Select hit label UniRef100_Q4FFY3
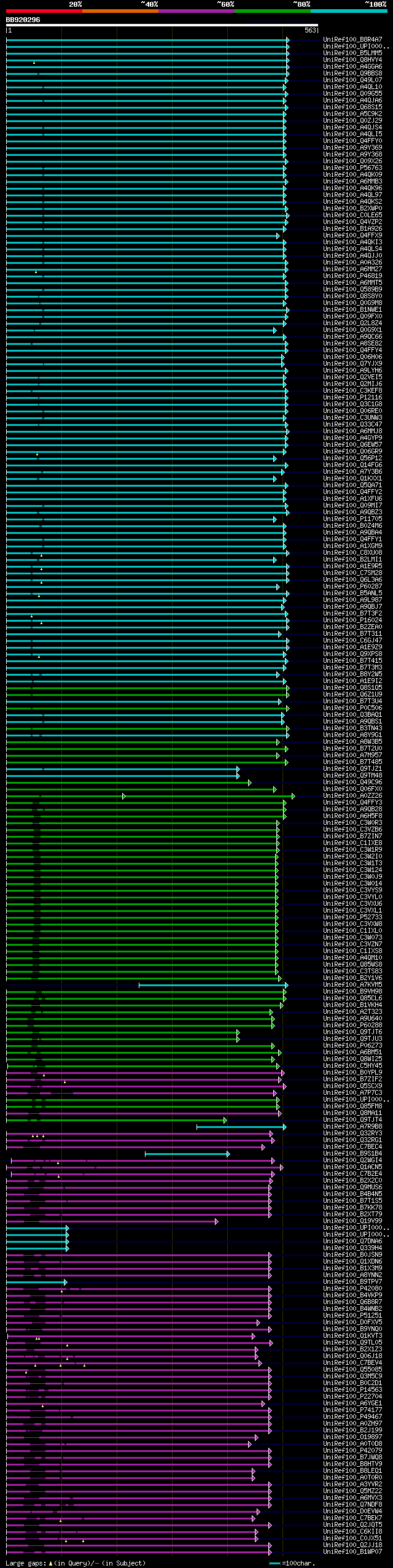 point(352,803)
